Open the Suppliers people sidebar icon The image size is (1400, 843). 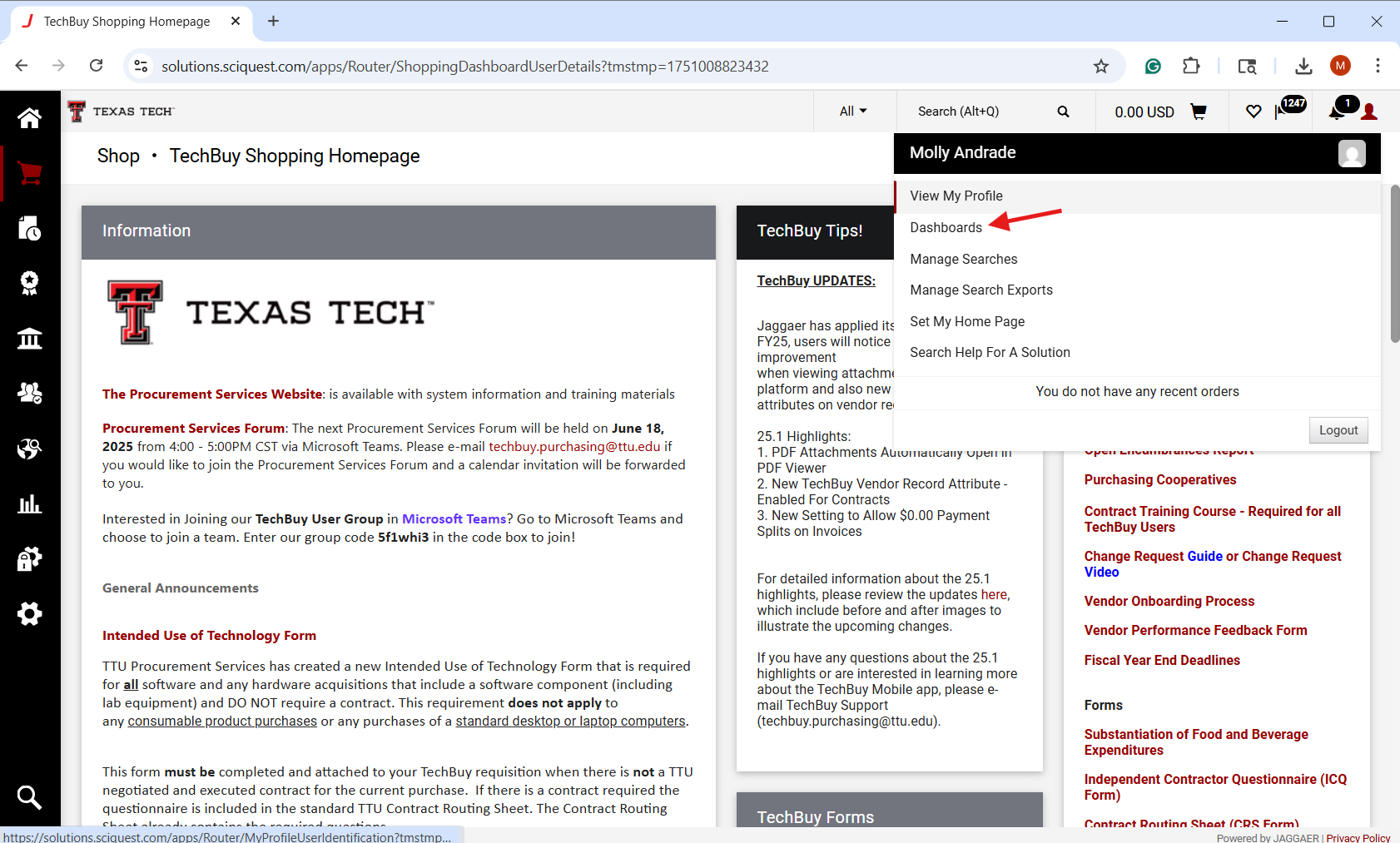pos(29,393)
